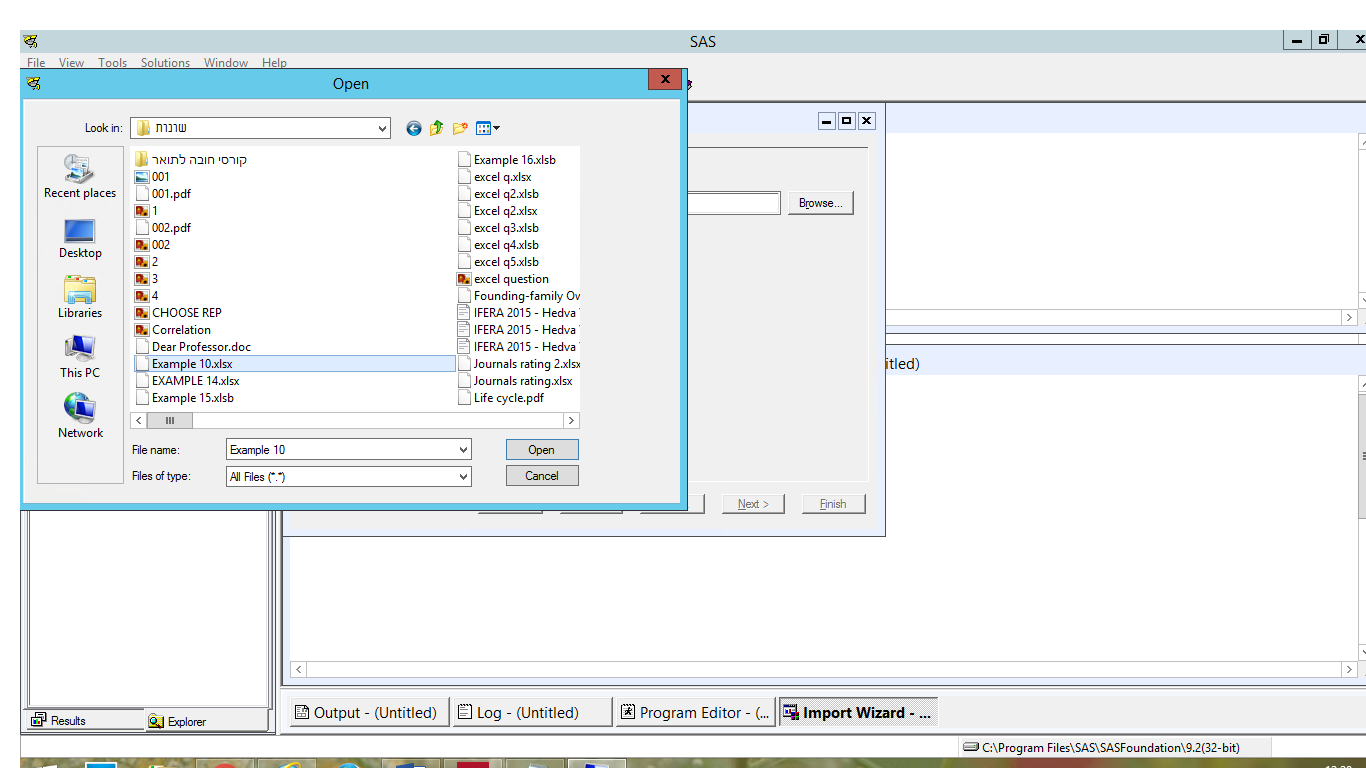The width and height of the screenshot is (1366, 768).
Task: Open the Solutions menu
Action: 165,63
